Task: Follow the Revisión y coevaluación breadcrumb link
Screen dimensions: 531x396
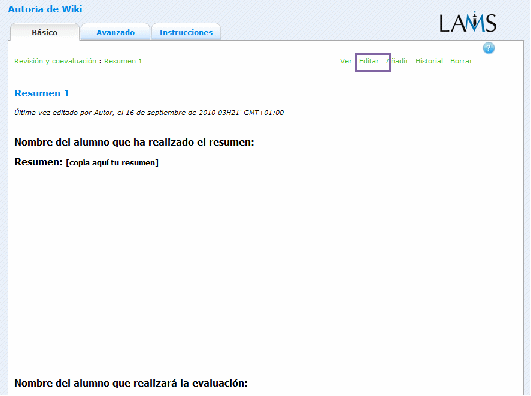Action: tap(56, 61)
